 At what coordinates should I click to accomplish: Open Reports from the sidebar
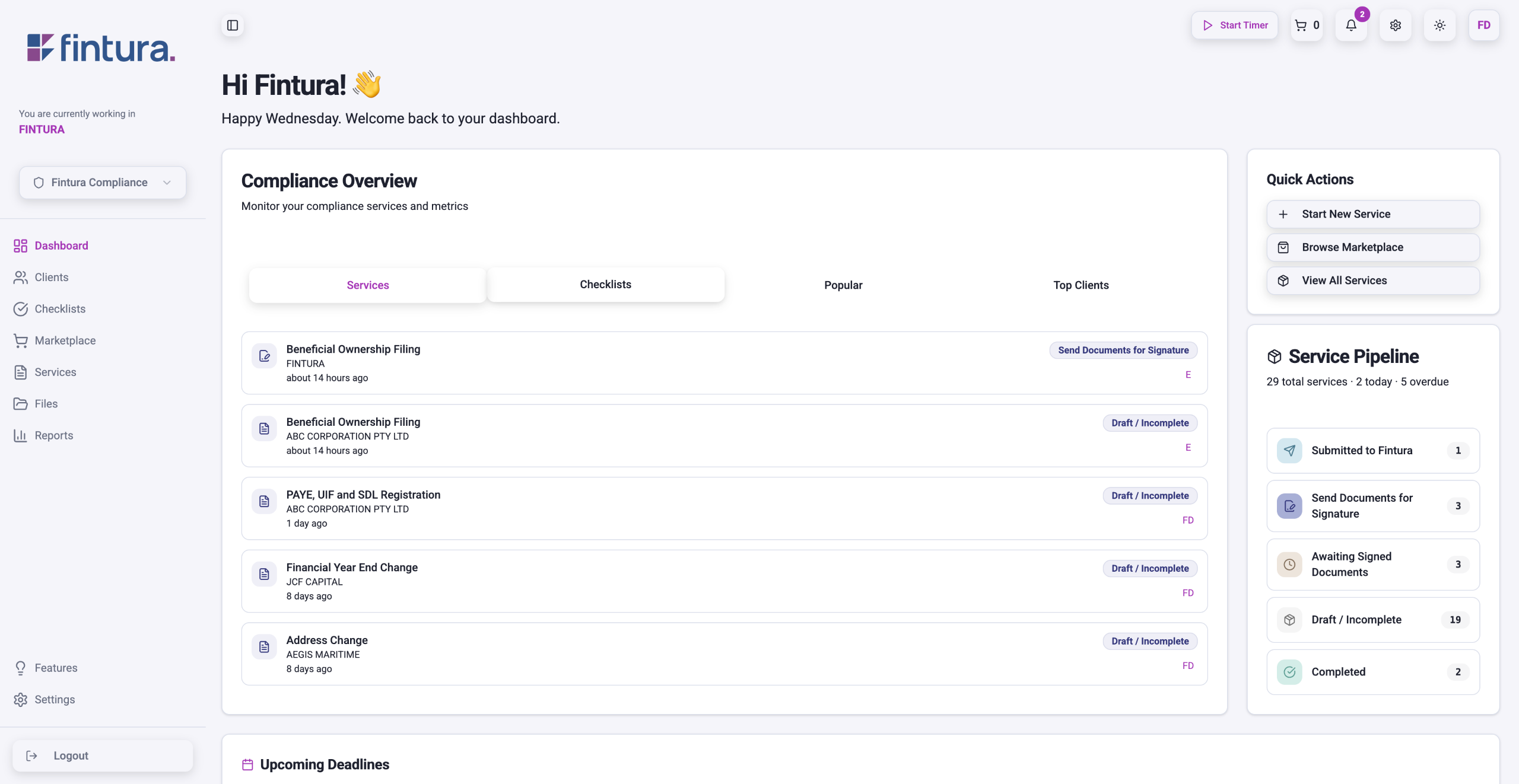click(53, 435)
